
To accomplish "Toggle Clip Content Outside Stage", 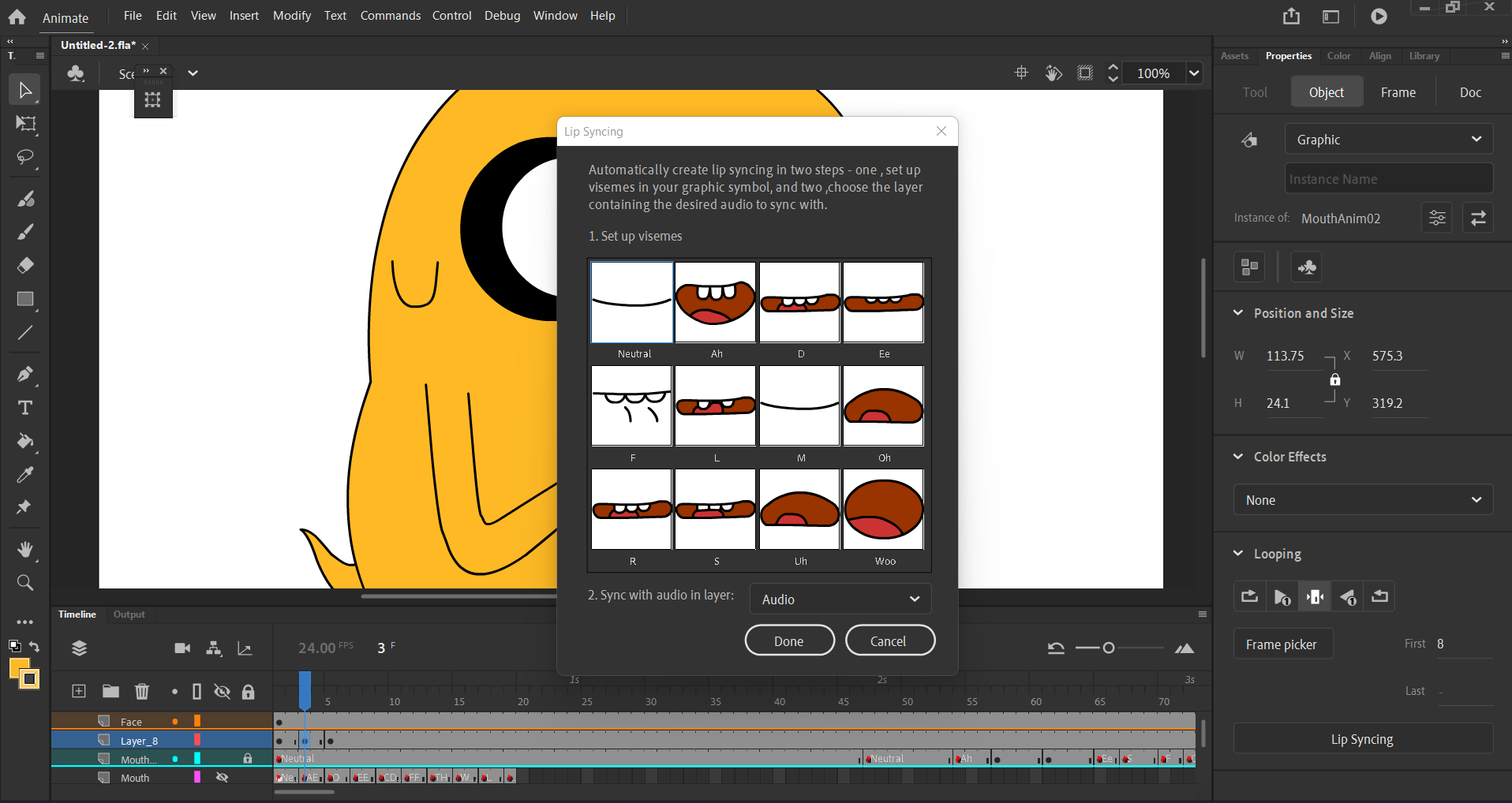I will (x=1086, y=73).
